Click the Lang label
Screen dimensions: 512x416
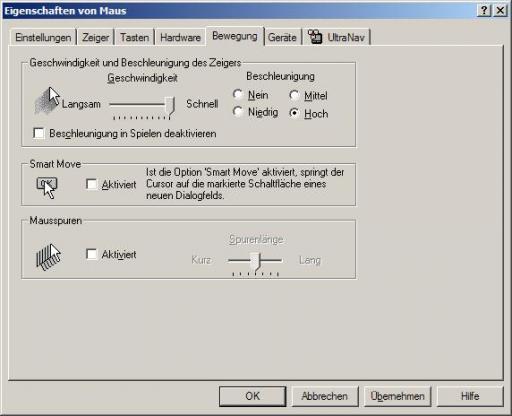(x=310, y=260)
